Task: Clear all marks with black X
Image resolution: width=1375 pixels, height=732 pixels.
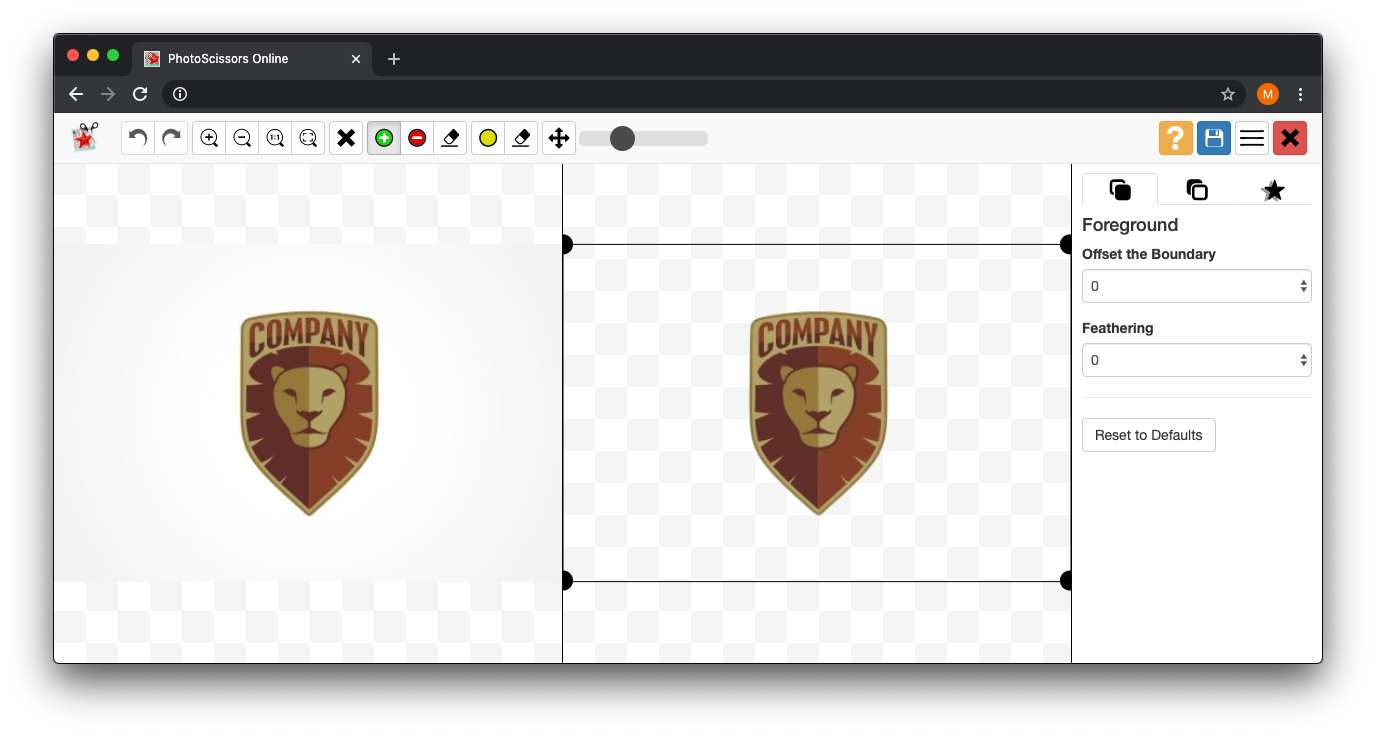Action: click(346, 138)
